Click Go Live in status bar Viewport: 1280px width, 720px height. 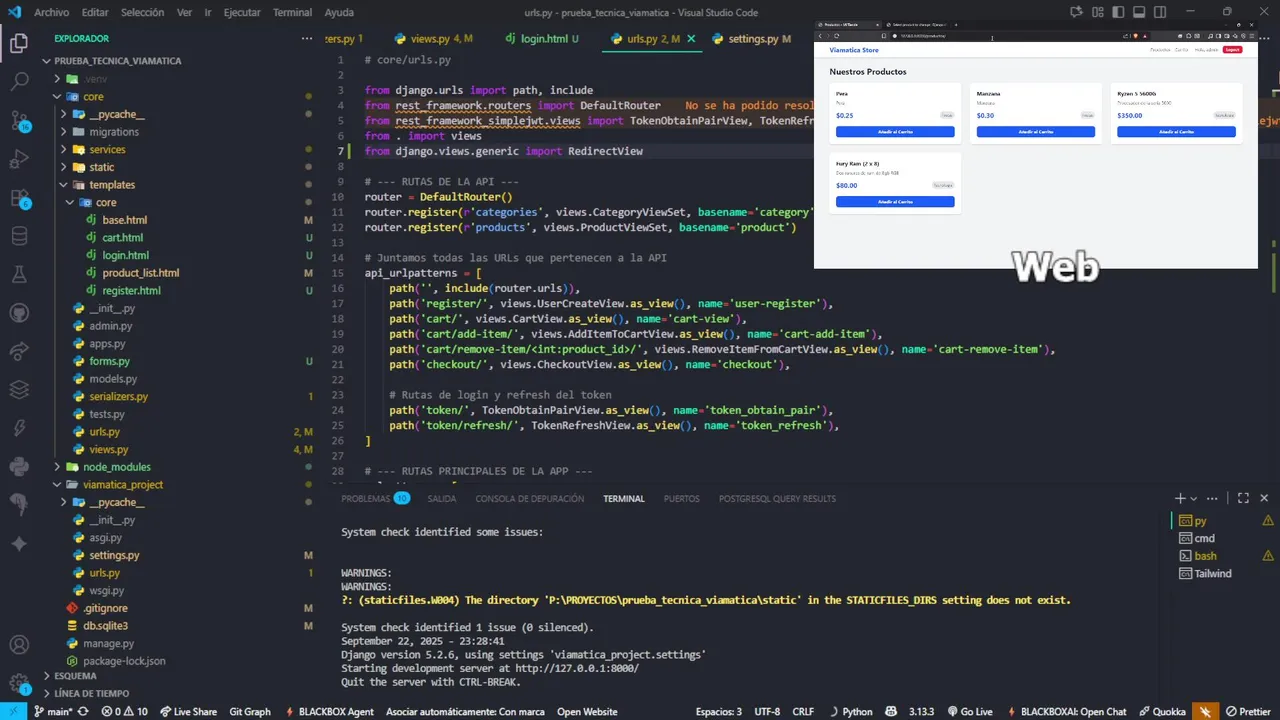coord(970,711)
